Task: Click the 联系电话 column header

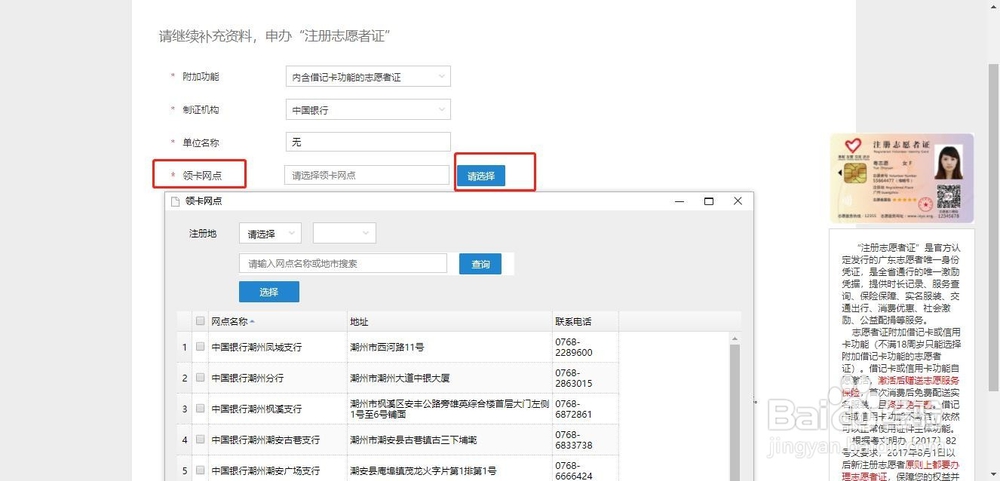Action: (585, 322)
